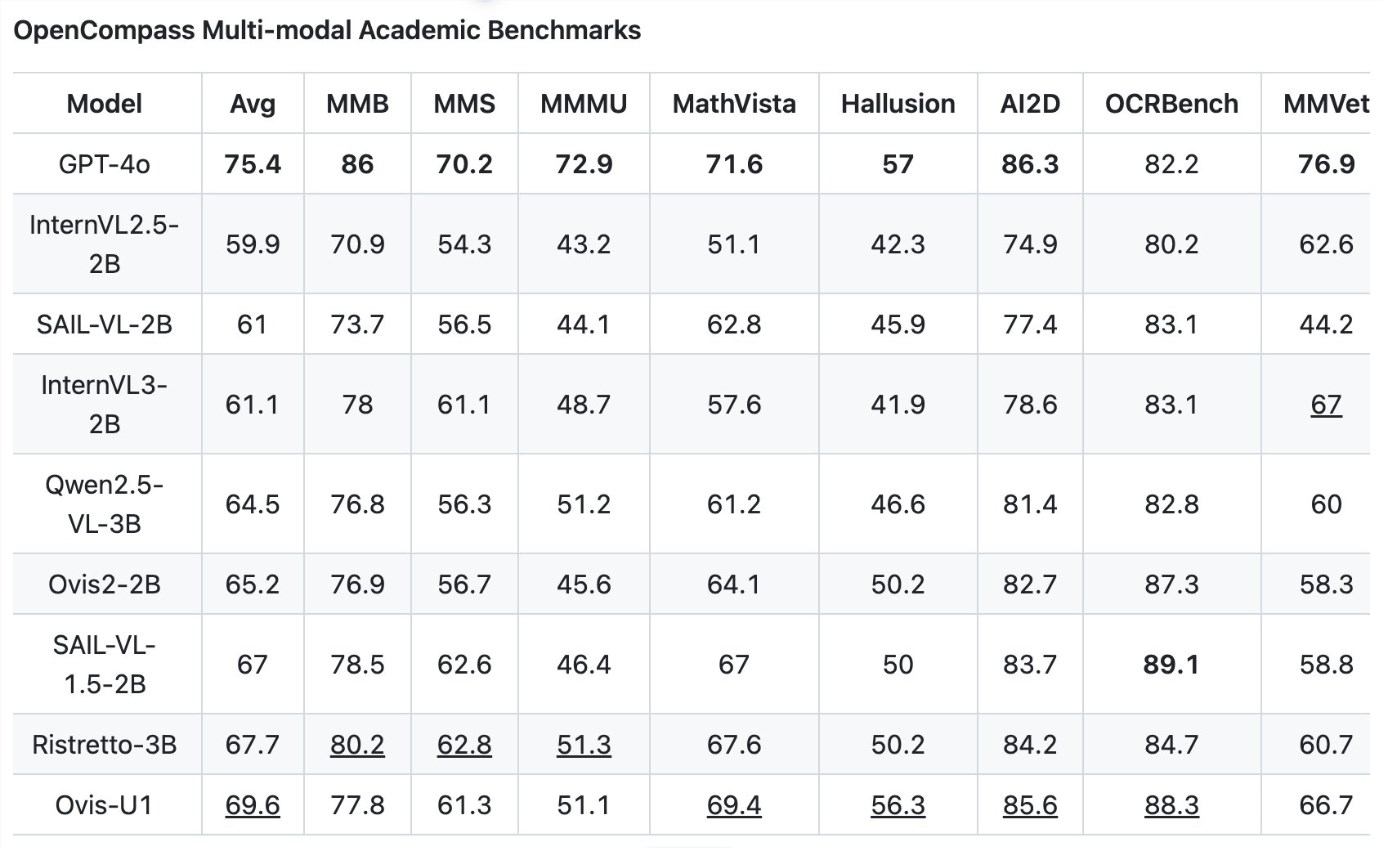The height and width of the screenshot is (848, 1383).
Task: Click the Avg column header
Action: click(x=252, y=104)
